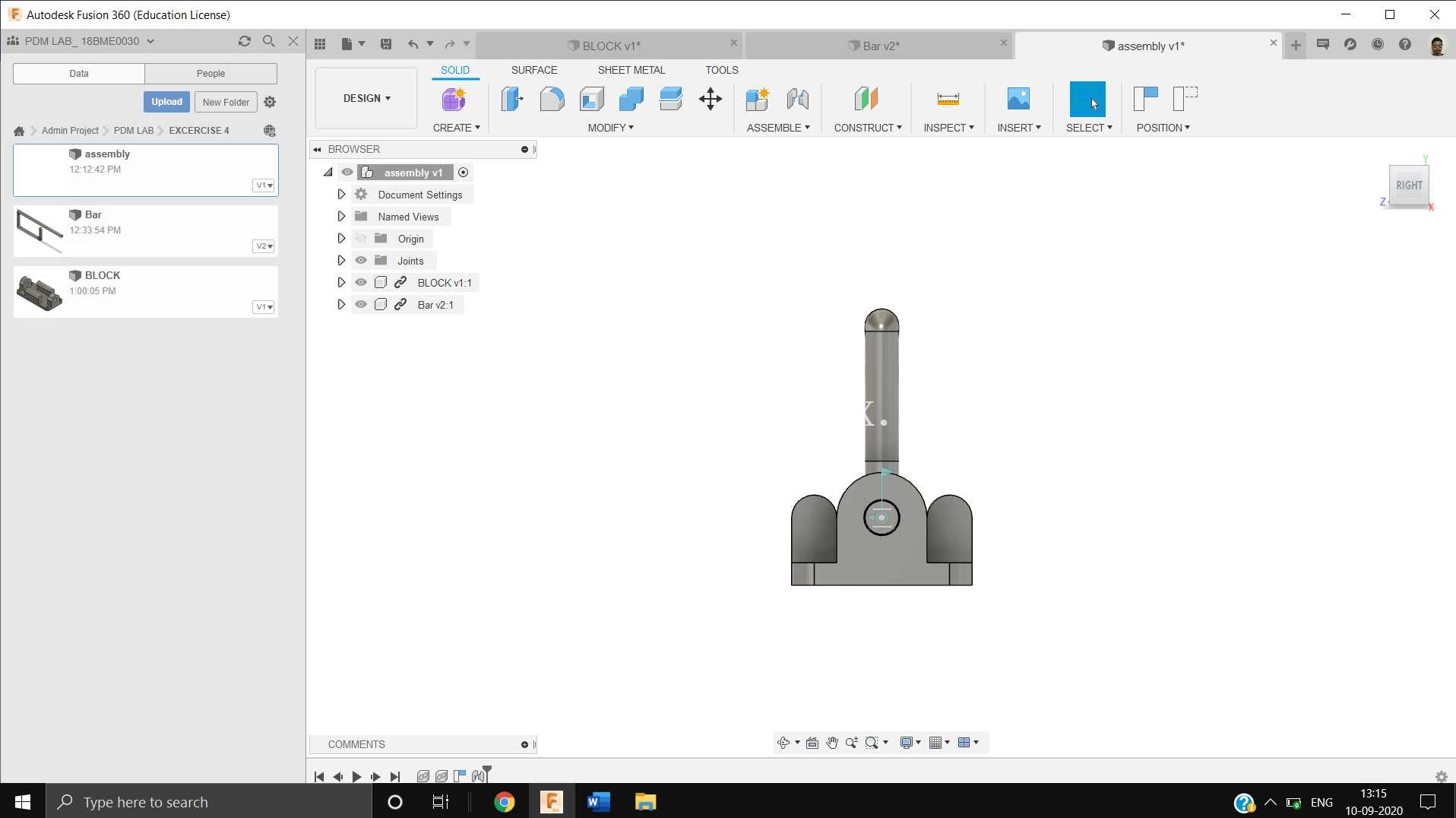Hide the Joints folder
This screenshot has width=1456, height=818.
point(361,261)
